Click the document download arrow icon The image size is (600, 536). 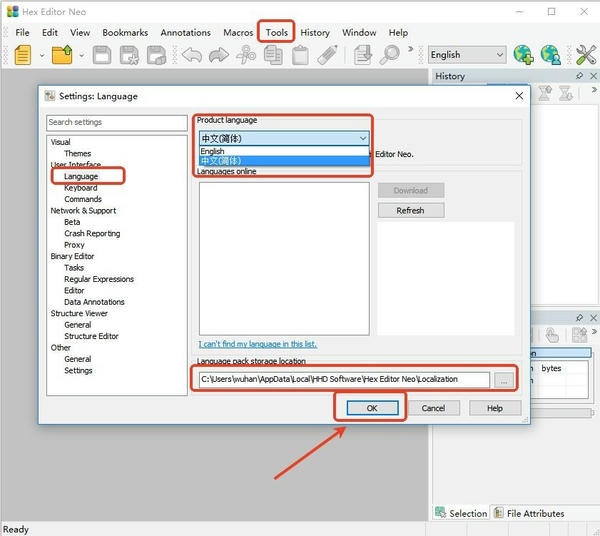[362, 55]
